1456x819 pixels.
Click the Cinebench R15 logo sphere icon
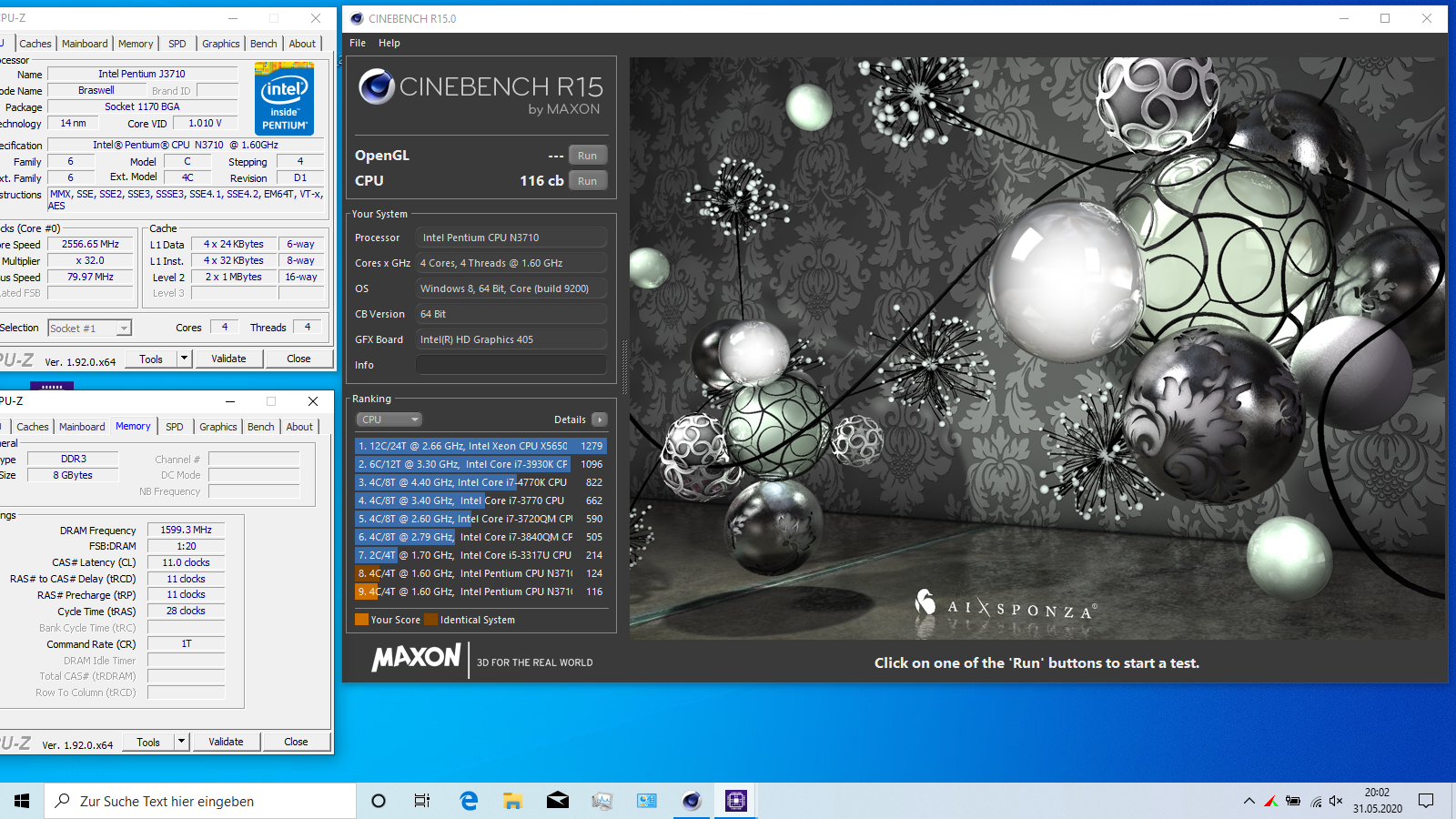click(376, 87)
